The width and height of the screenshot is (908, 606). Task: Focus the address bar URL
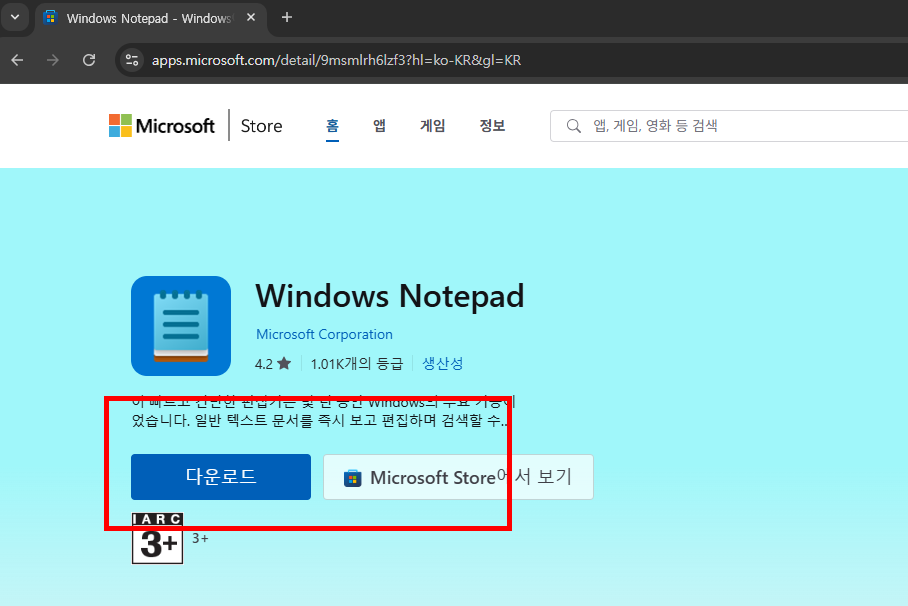[336, 60]
